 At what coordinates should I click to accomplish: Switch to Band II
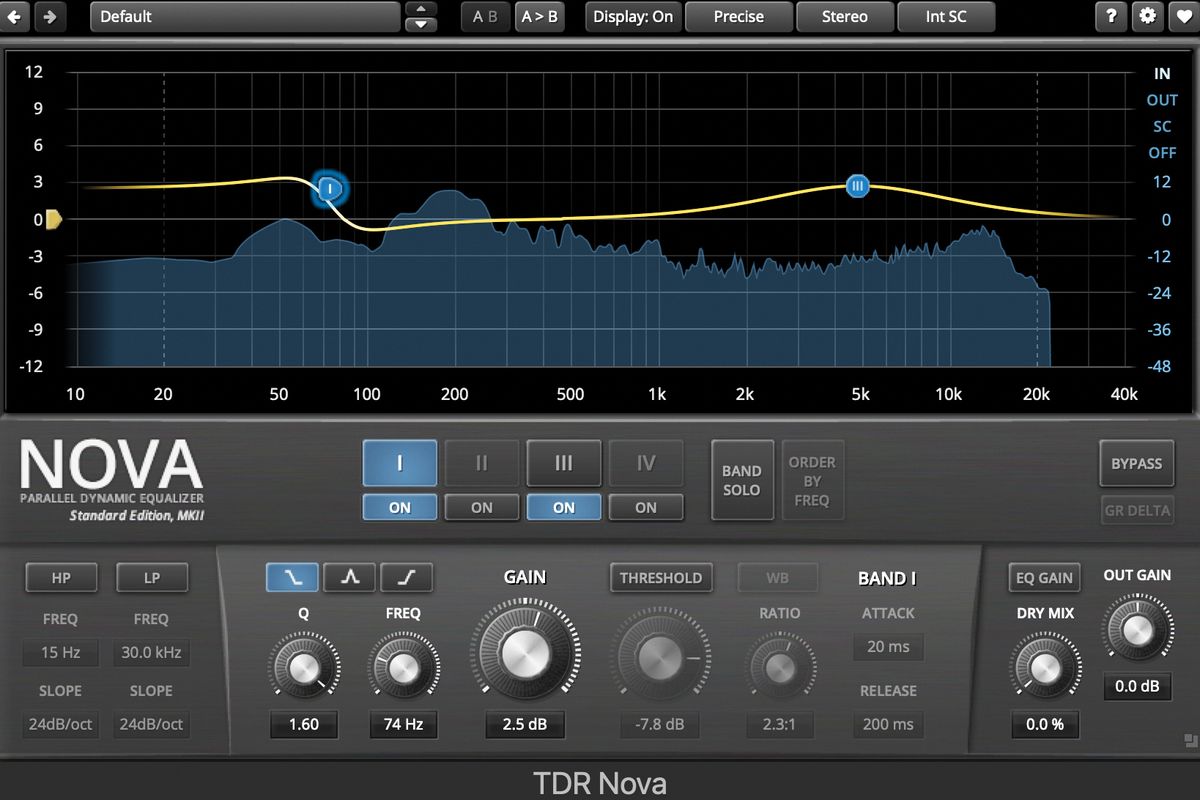point(481,463)
